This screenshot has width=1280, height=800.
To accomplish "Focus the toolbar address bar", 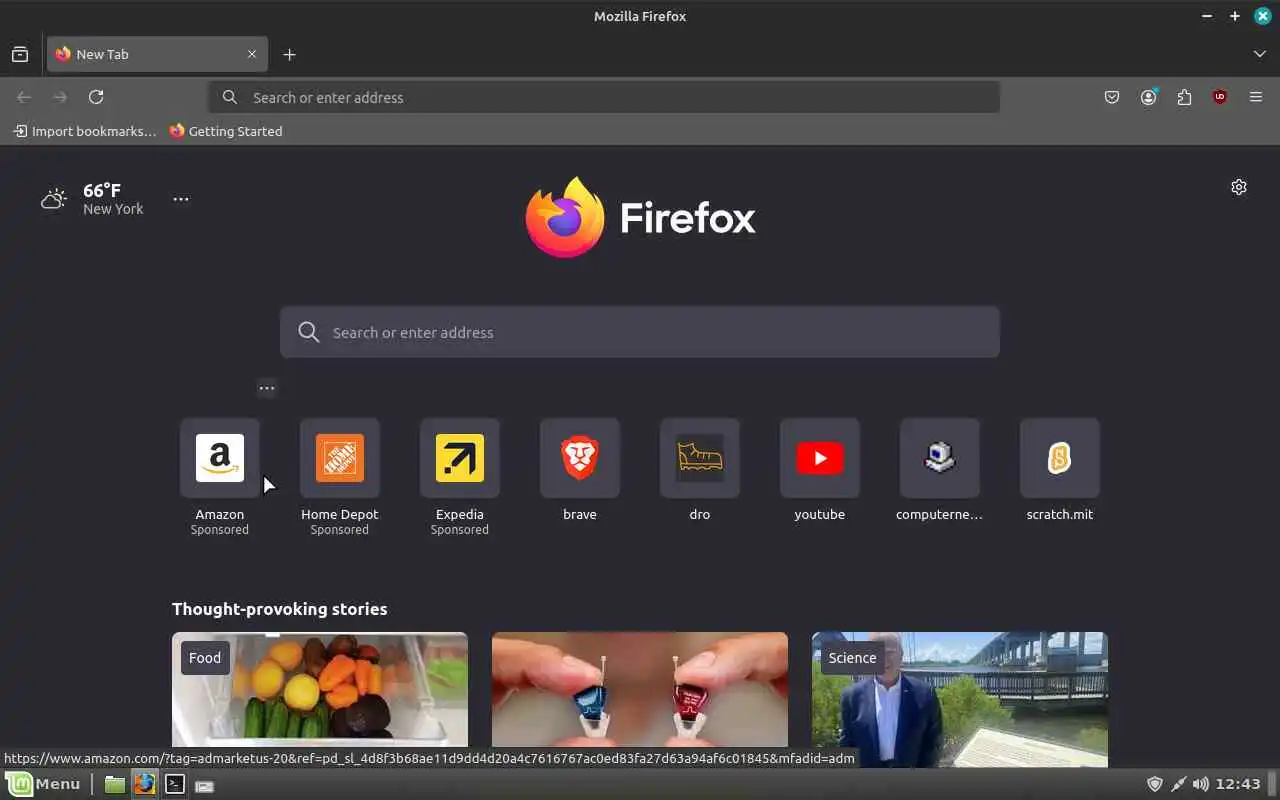I will tap(604, 97).
